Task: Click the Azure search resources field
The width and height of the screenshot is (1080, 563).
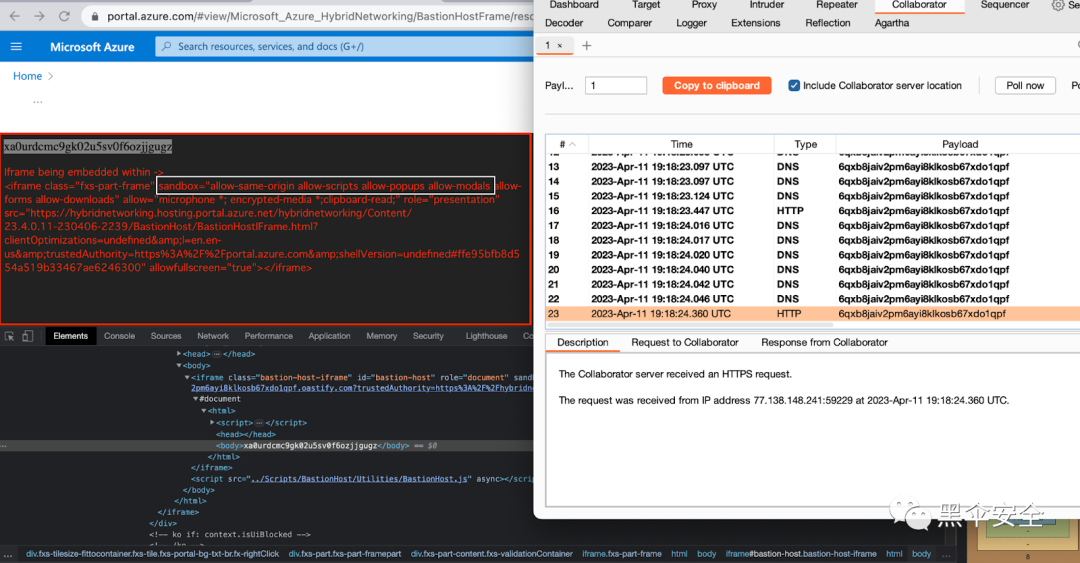Action: [344, 46]
